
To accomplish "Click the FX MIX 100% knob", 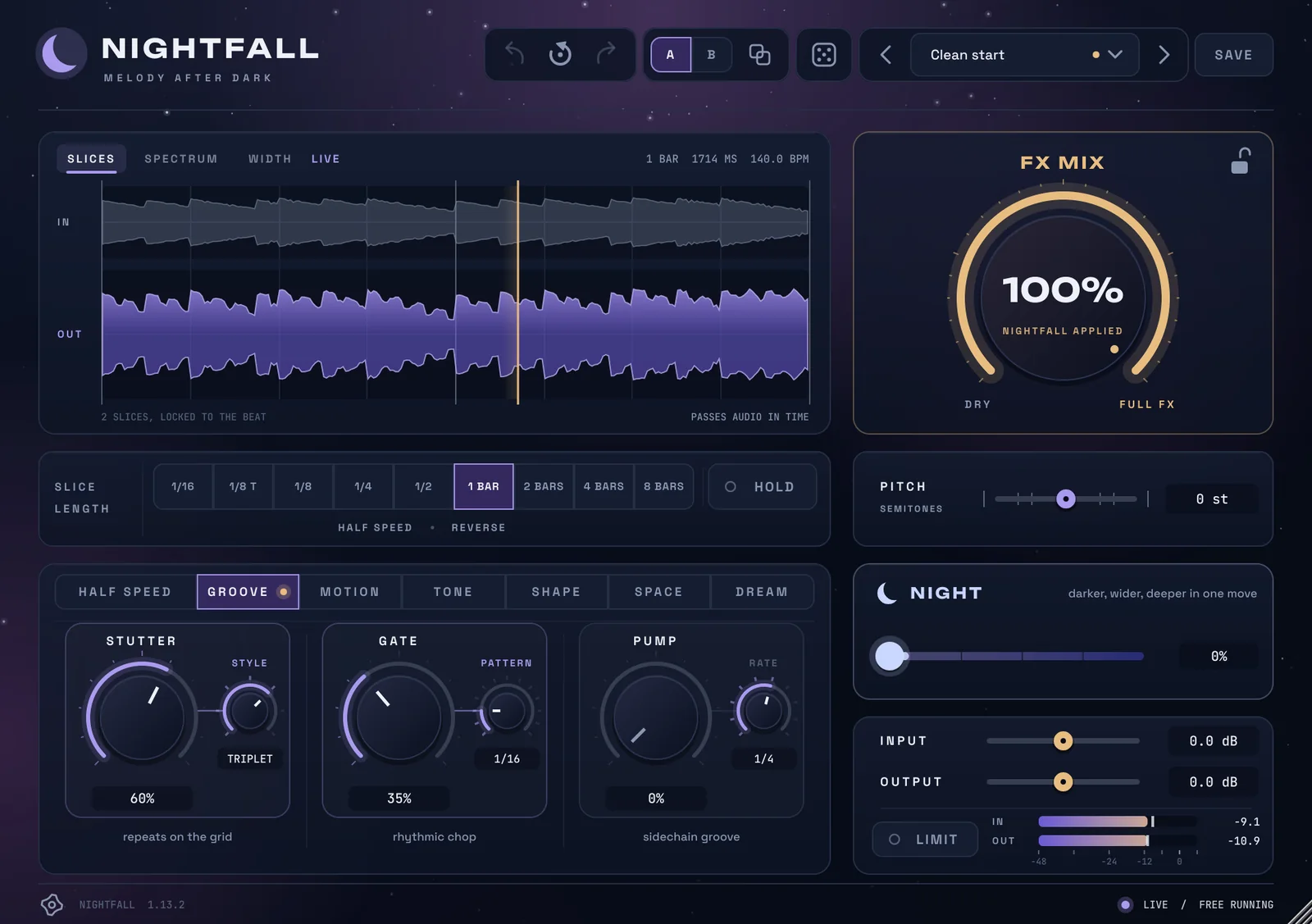I will click(x=1063, y=298).
